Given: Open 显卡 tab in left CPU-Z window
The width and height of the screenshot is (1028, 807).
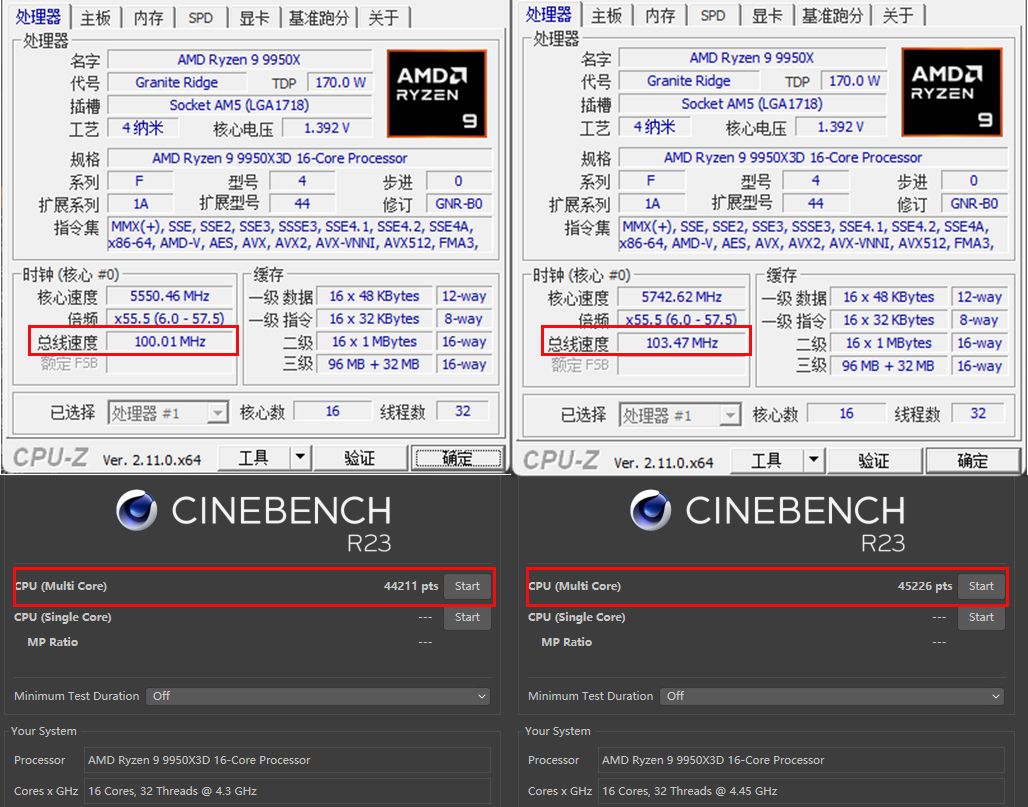Looking at the screenshot, I should pos(254,18).
